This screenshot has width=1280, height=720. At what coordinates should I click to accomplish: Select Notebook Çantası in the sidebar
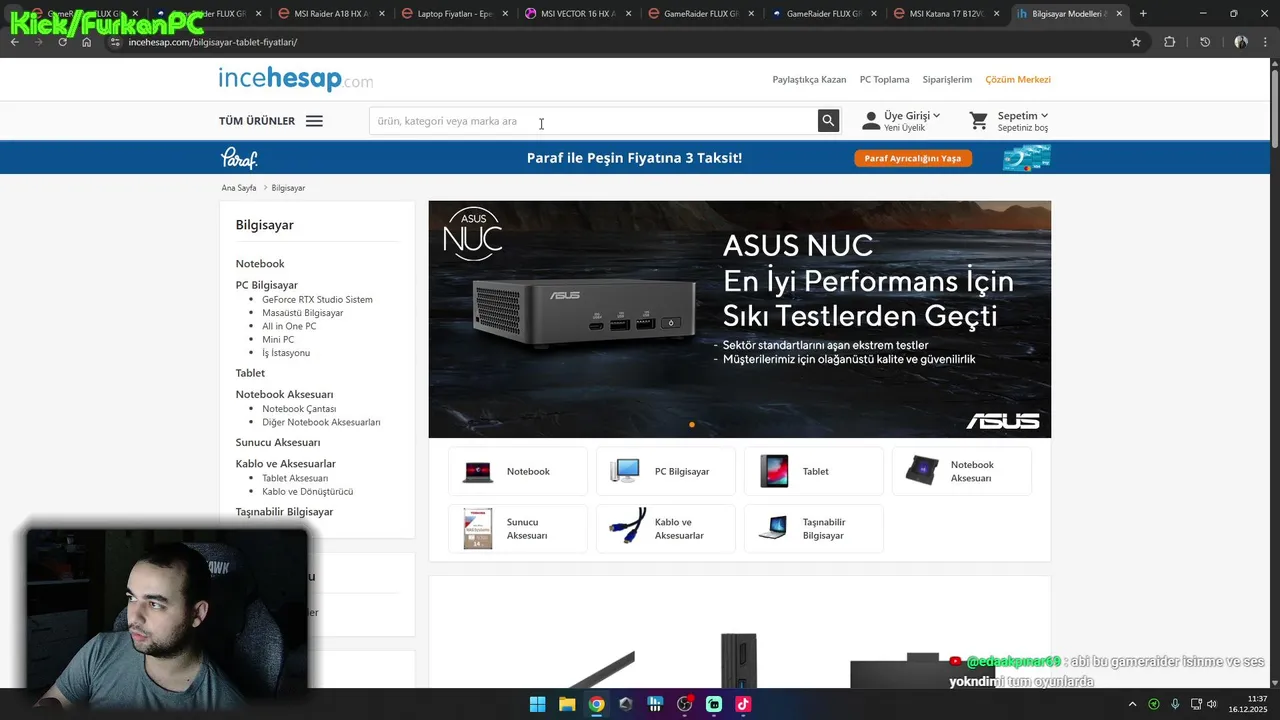(299, 409)
